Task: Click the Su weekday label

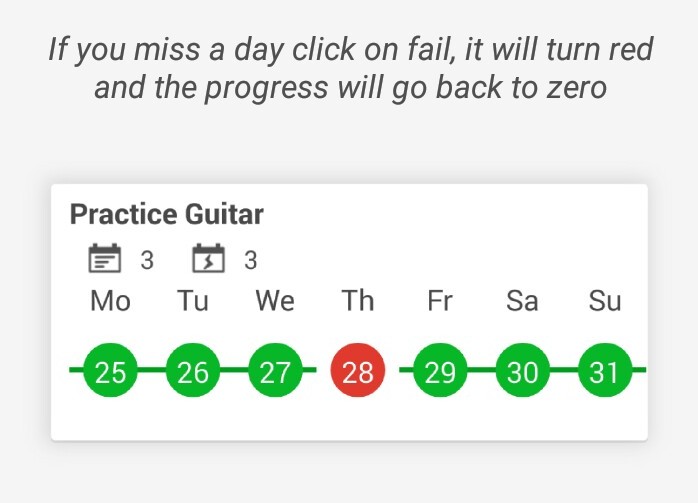Action: pyautogui.click(x=605, y=301)
